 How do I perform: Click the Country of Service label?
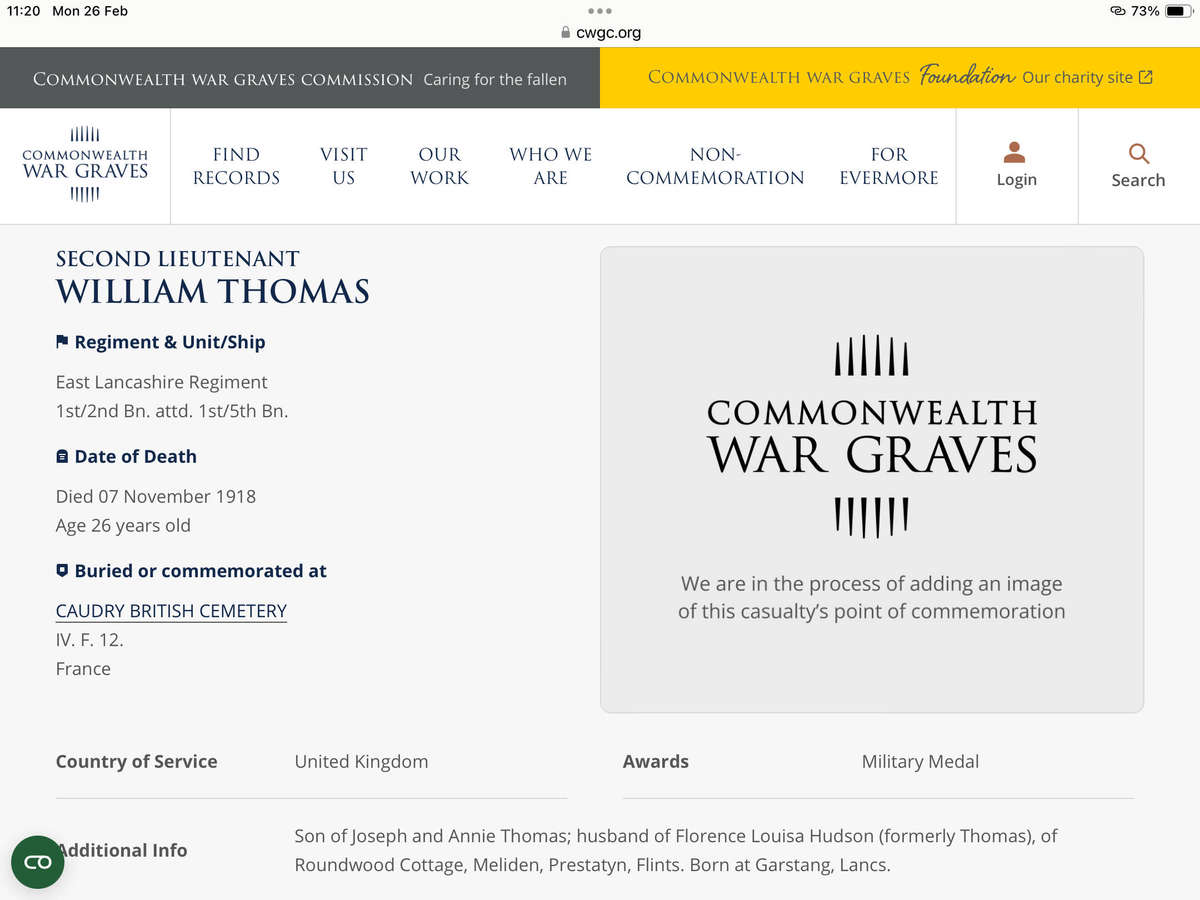coord(136,762)
